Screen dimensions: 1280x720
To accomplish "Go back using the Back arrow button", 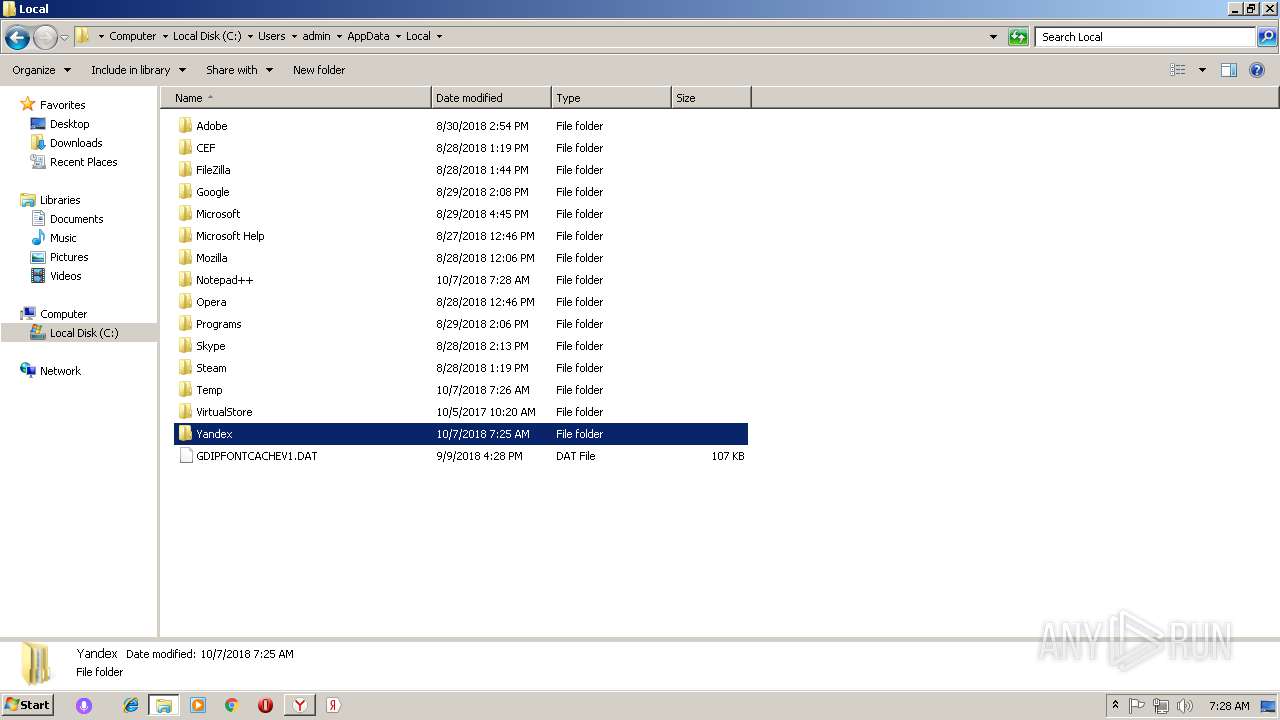I will [17, 38].
